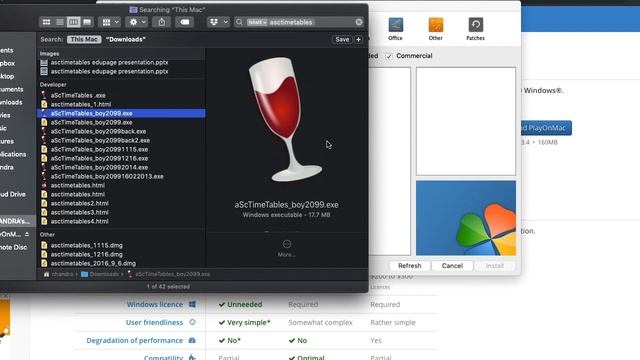
Task: Open Patches category in PlayOnMac window
Action: [x=476, y=29]
